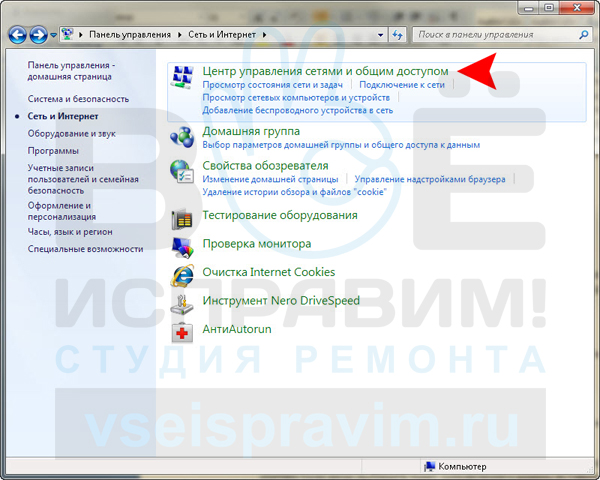
Task: Open Оборудование и звук category in sidebar
Action: coord(72,134)
